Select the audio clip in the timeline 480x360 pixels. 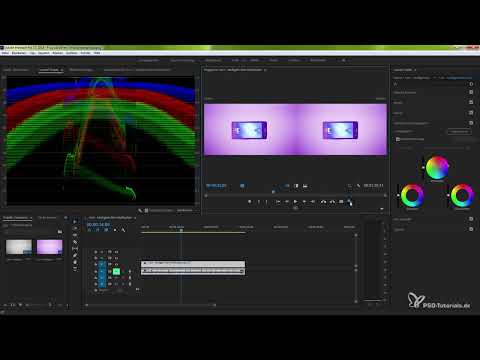pyautogui.click(x=193, y=271)
